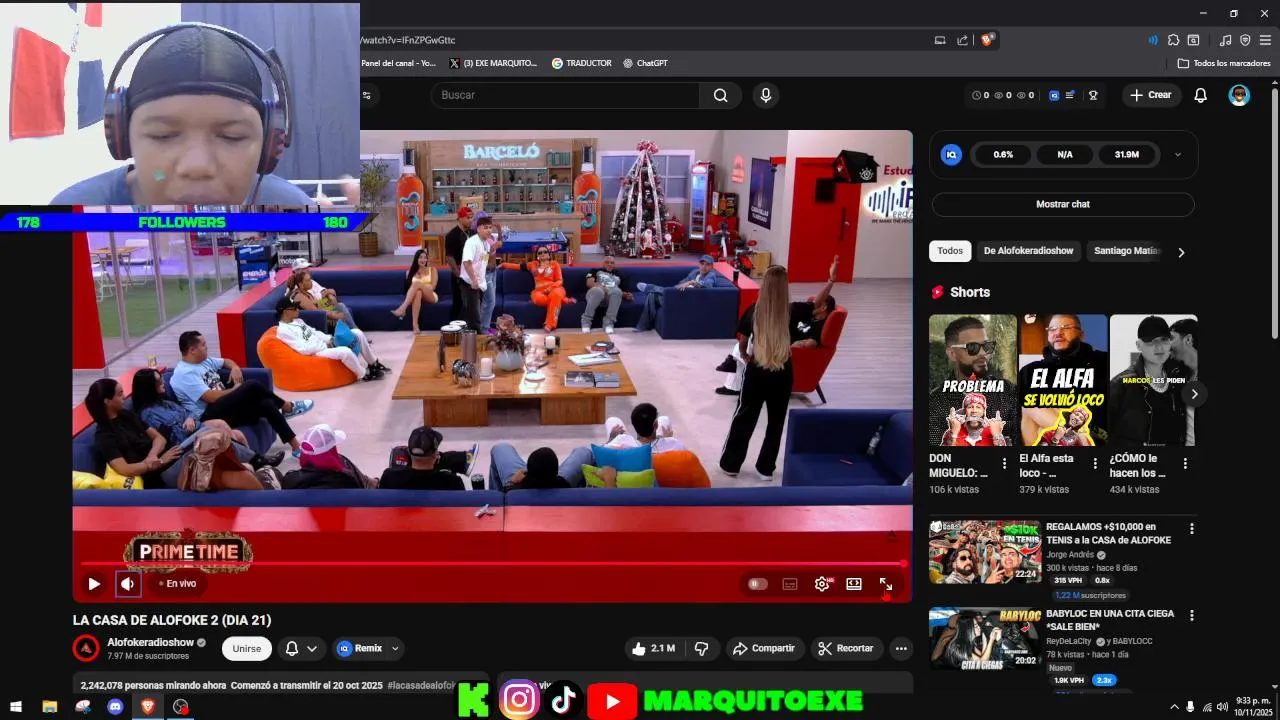Click the Recortar button

pyautogui.click(x=846, y=648)
